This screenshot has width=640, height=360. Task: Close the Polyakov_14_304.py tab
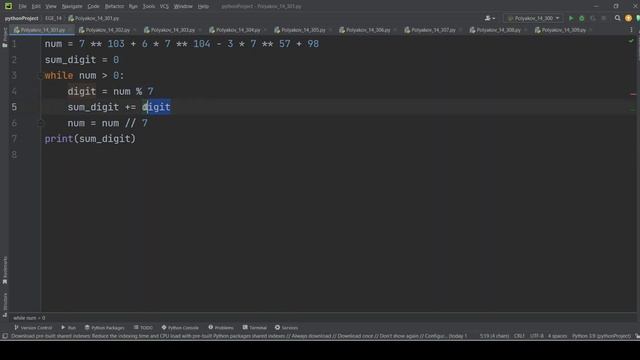point(265,30)
